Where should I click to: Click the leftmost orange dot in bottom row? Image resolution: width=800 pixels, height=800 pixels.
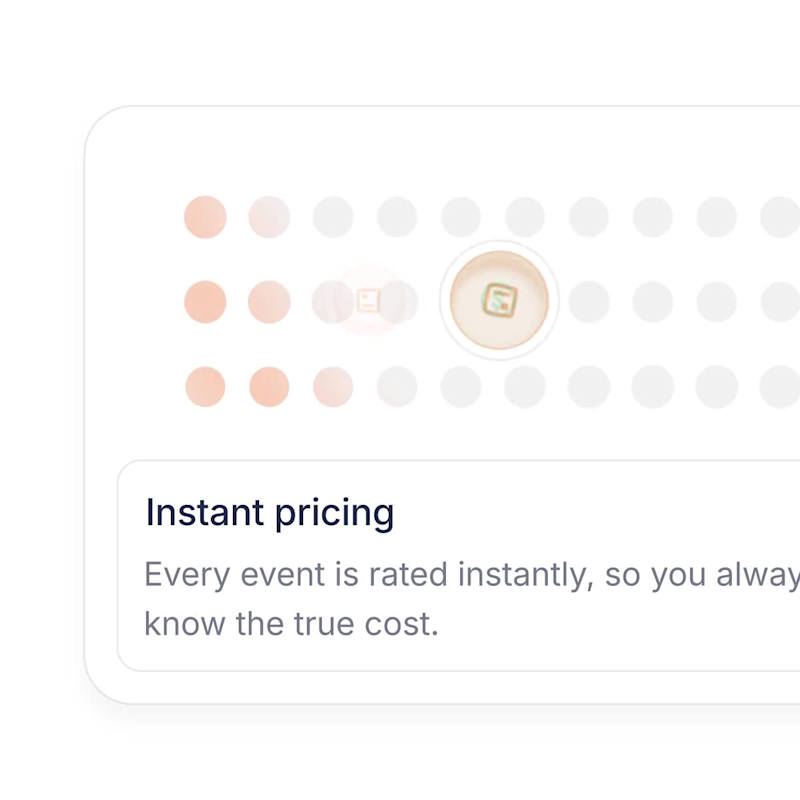pos(205,387)
